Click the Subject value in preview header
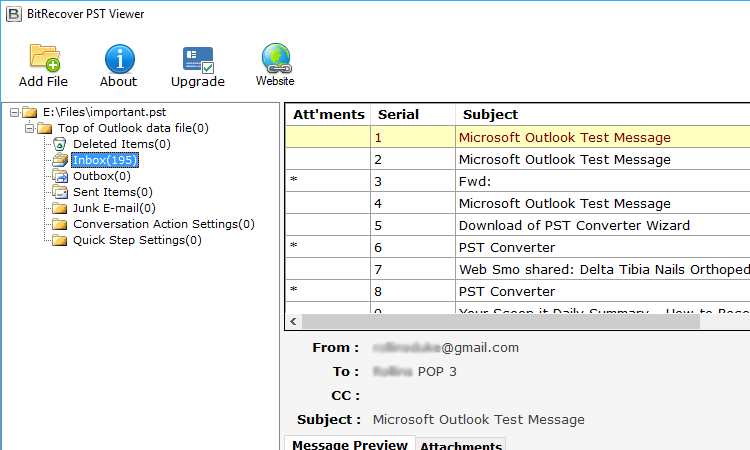 pos(478,420)
